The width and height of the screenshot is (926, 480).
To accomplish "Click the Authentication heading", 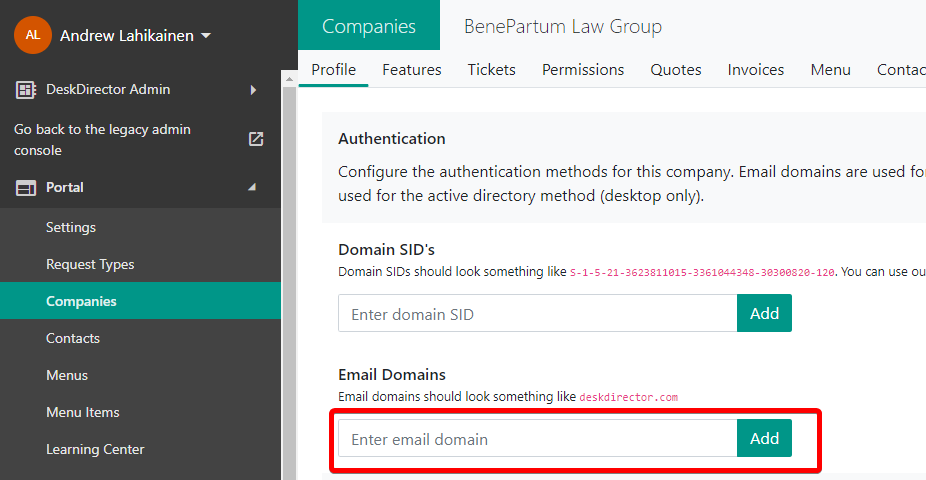I will (x=392, y=139).
